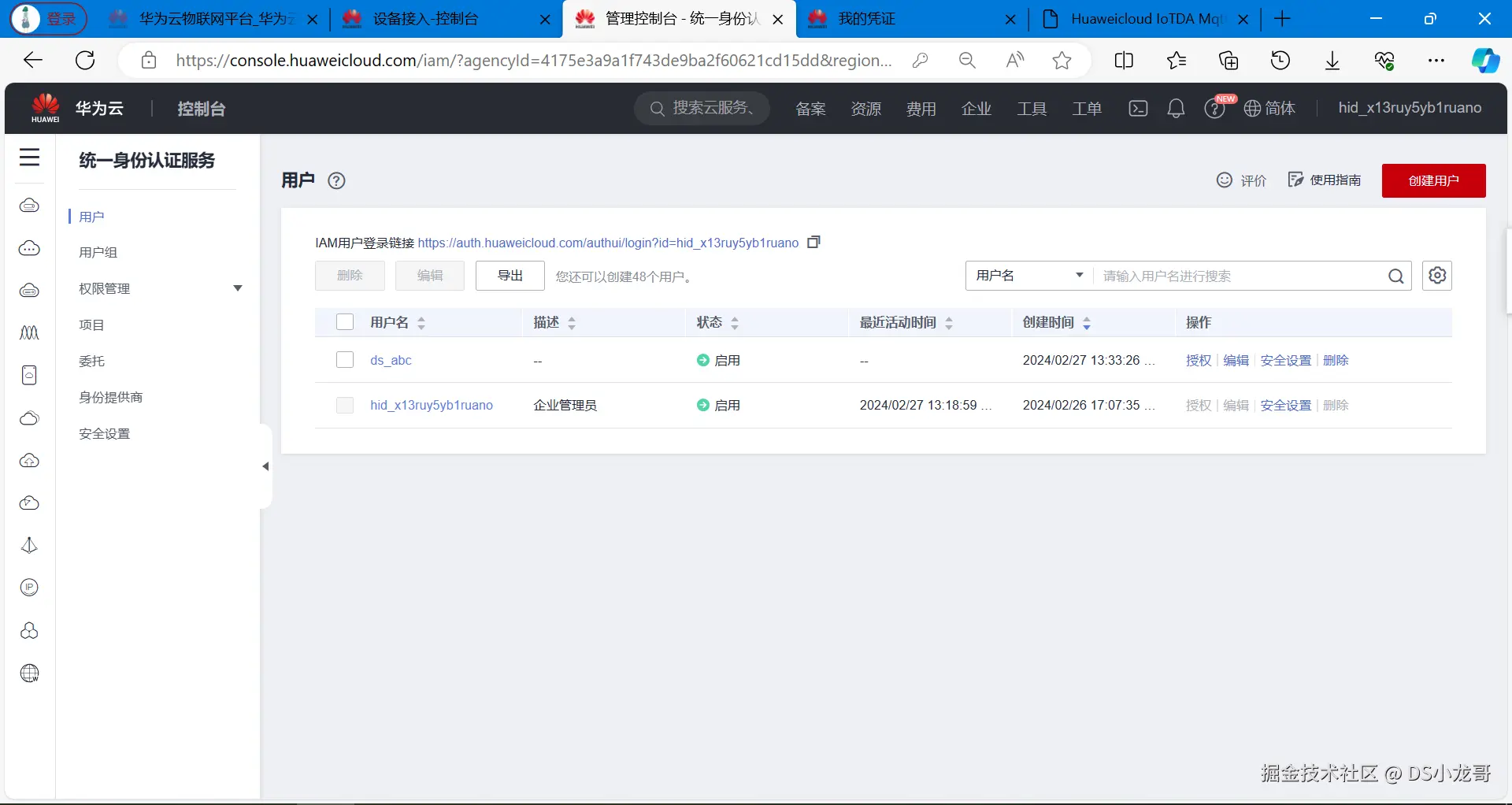Open browser history icon
This screenshot has width=1512, height=805.
(x=1280, y=61)
